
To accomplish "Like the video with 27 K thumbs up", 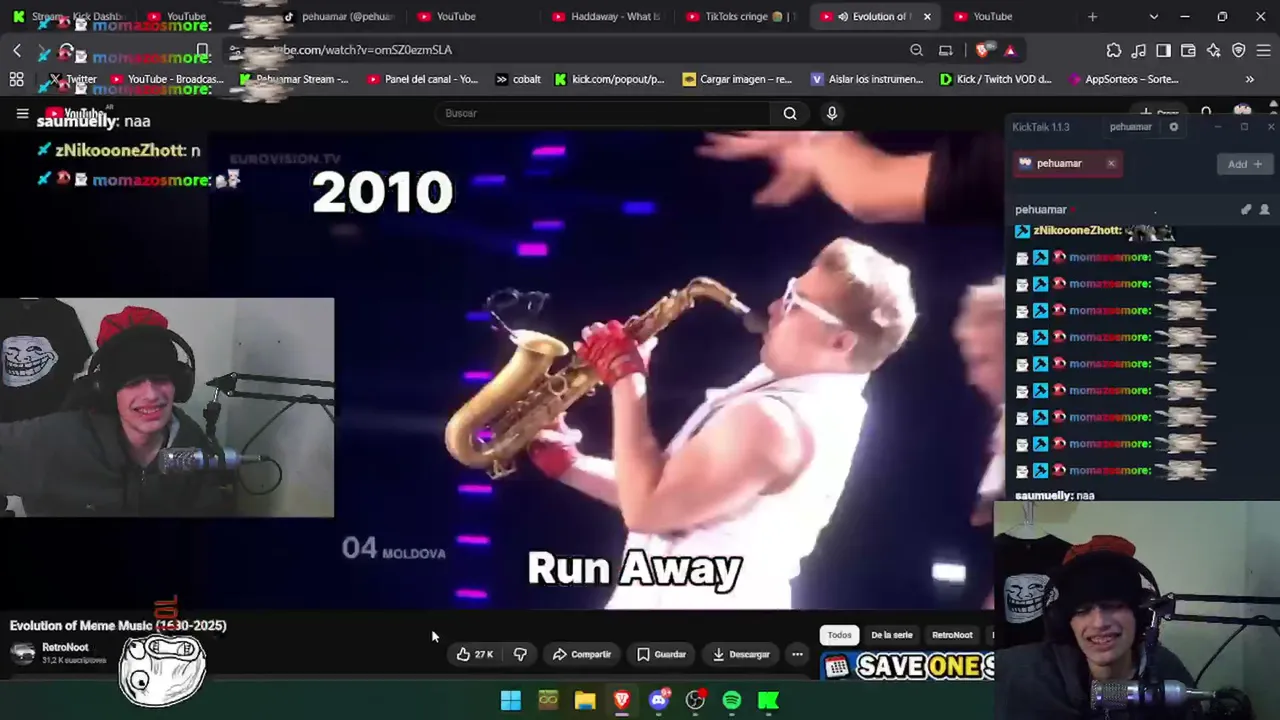I will pyautogui.click(x=475, y=654).
